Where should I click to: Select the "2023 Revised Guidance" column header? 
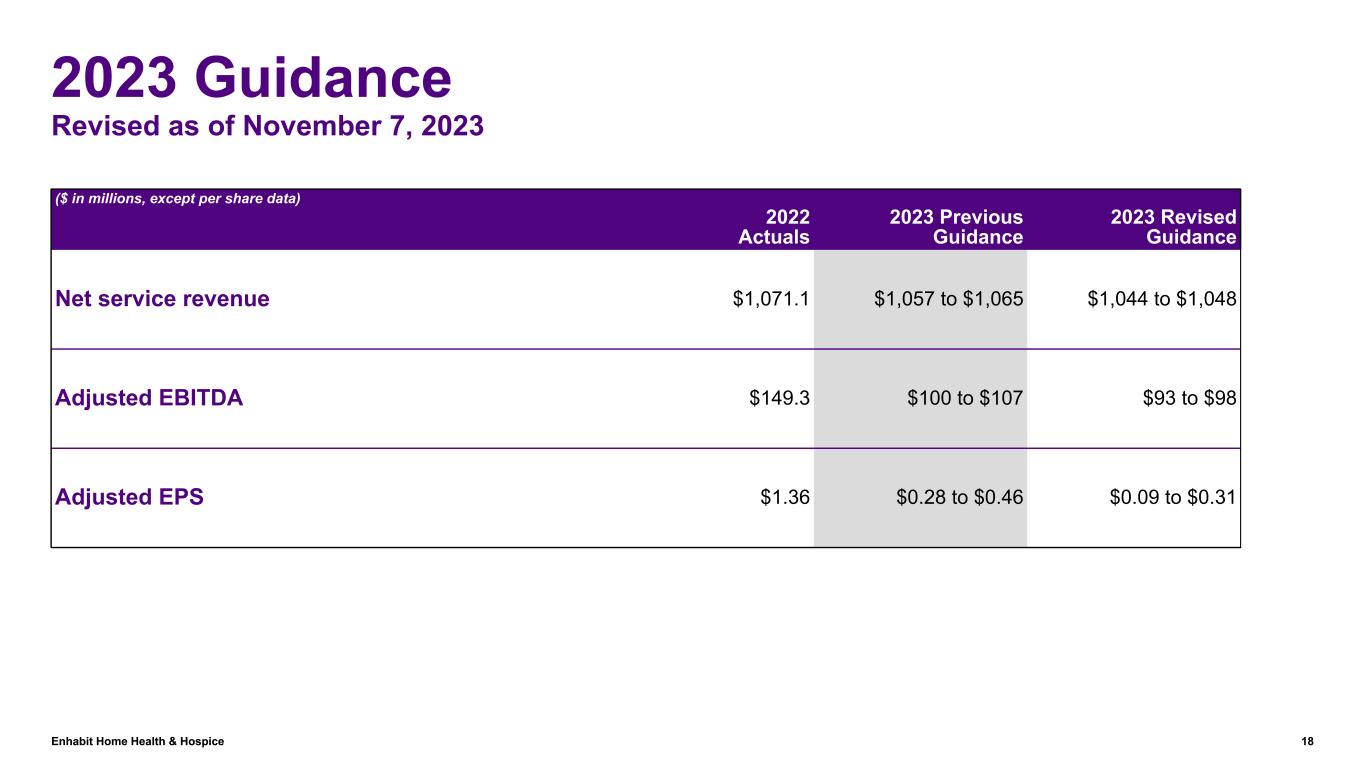coord(1173,227)
